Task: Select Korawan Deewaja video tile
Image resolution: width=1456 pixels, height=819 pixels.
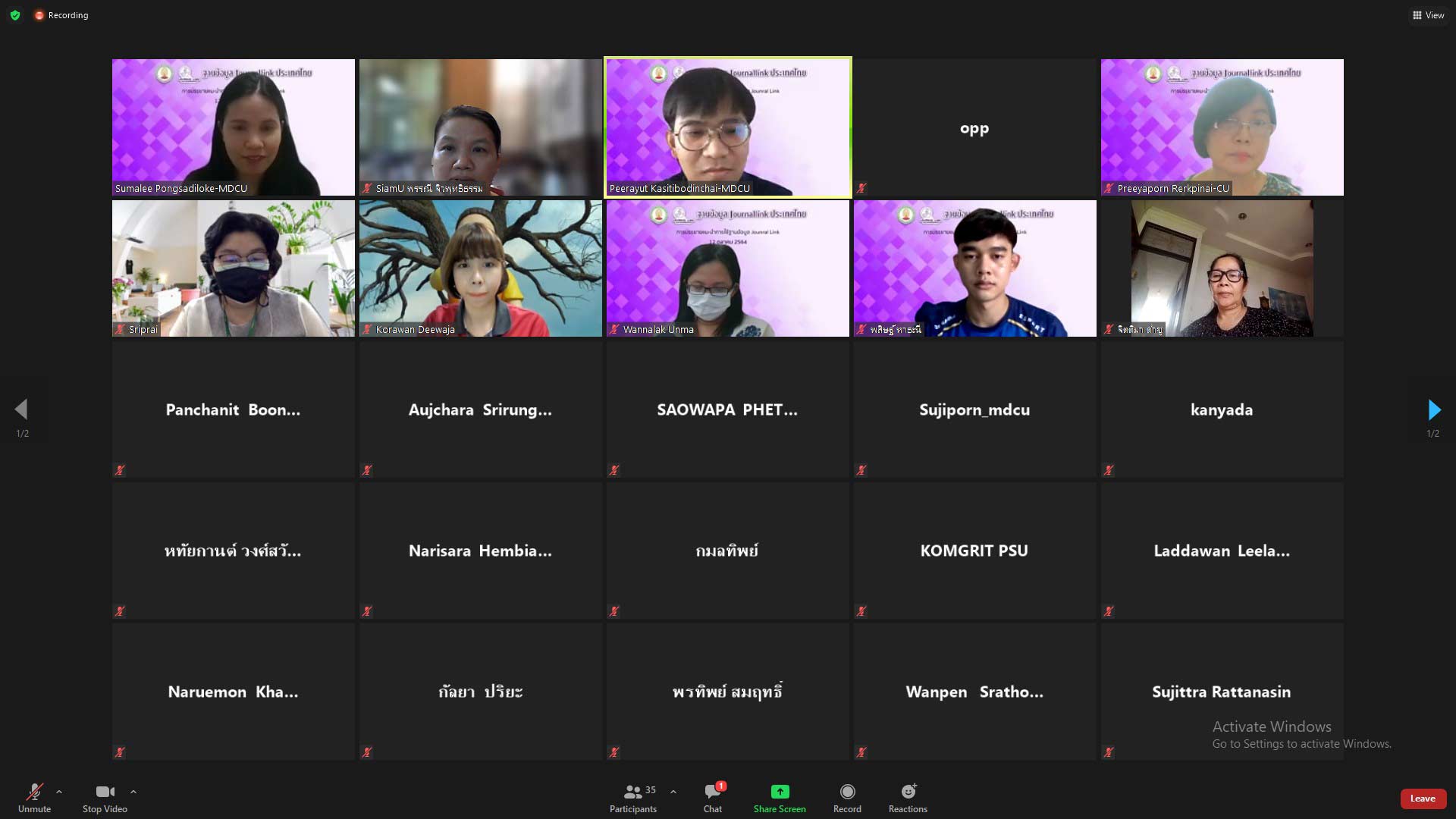Action: click(x=480, y=268)
